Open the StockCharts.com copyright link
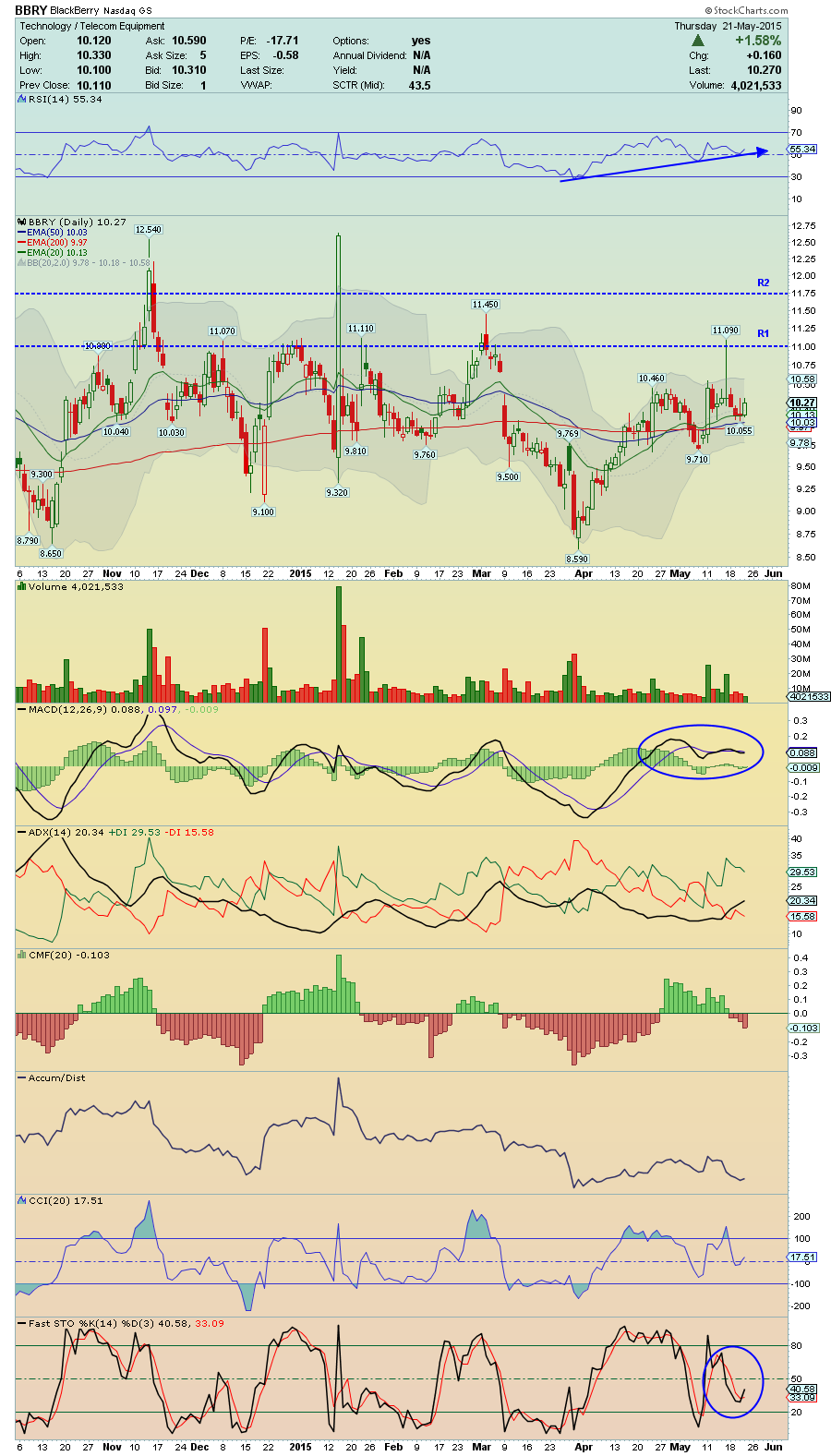The image size is (831, 1456). (x=747, y=10)
